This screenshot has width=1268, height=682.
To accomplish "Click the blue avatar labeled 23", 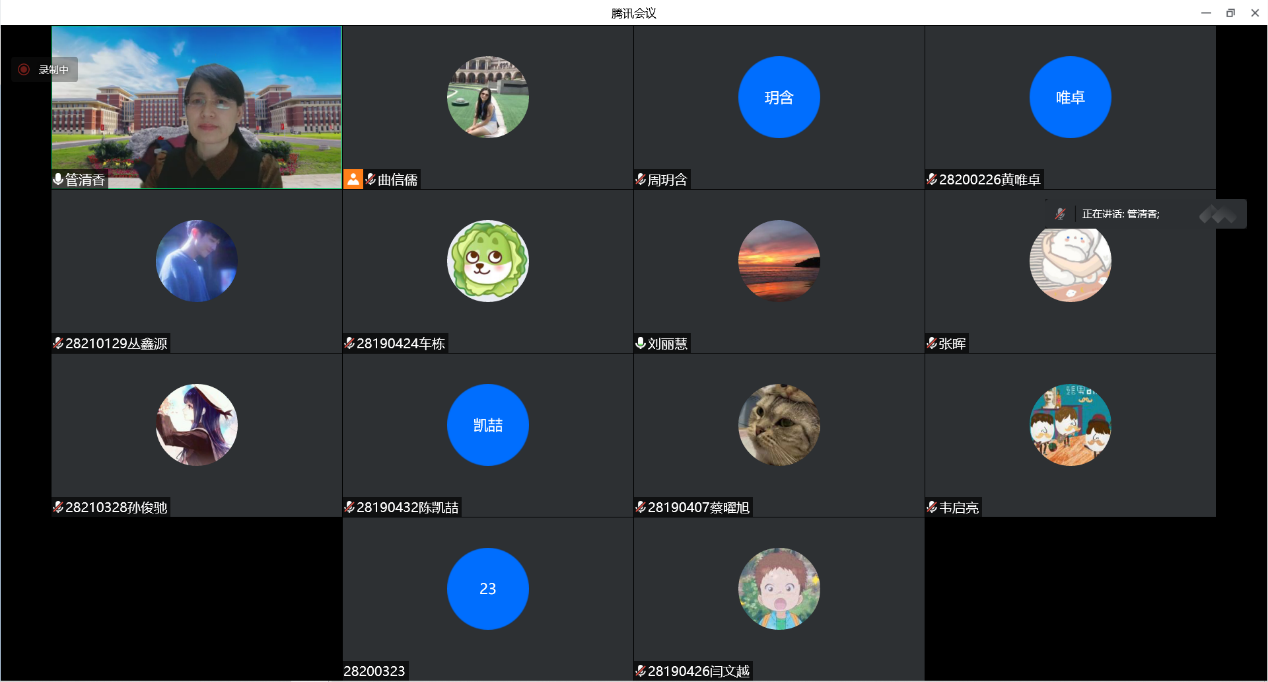I will tap(488, 589).
